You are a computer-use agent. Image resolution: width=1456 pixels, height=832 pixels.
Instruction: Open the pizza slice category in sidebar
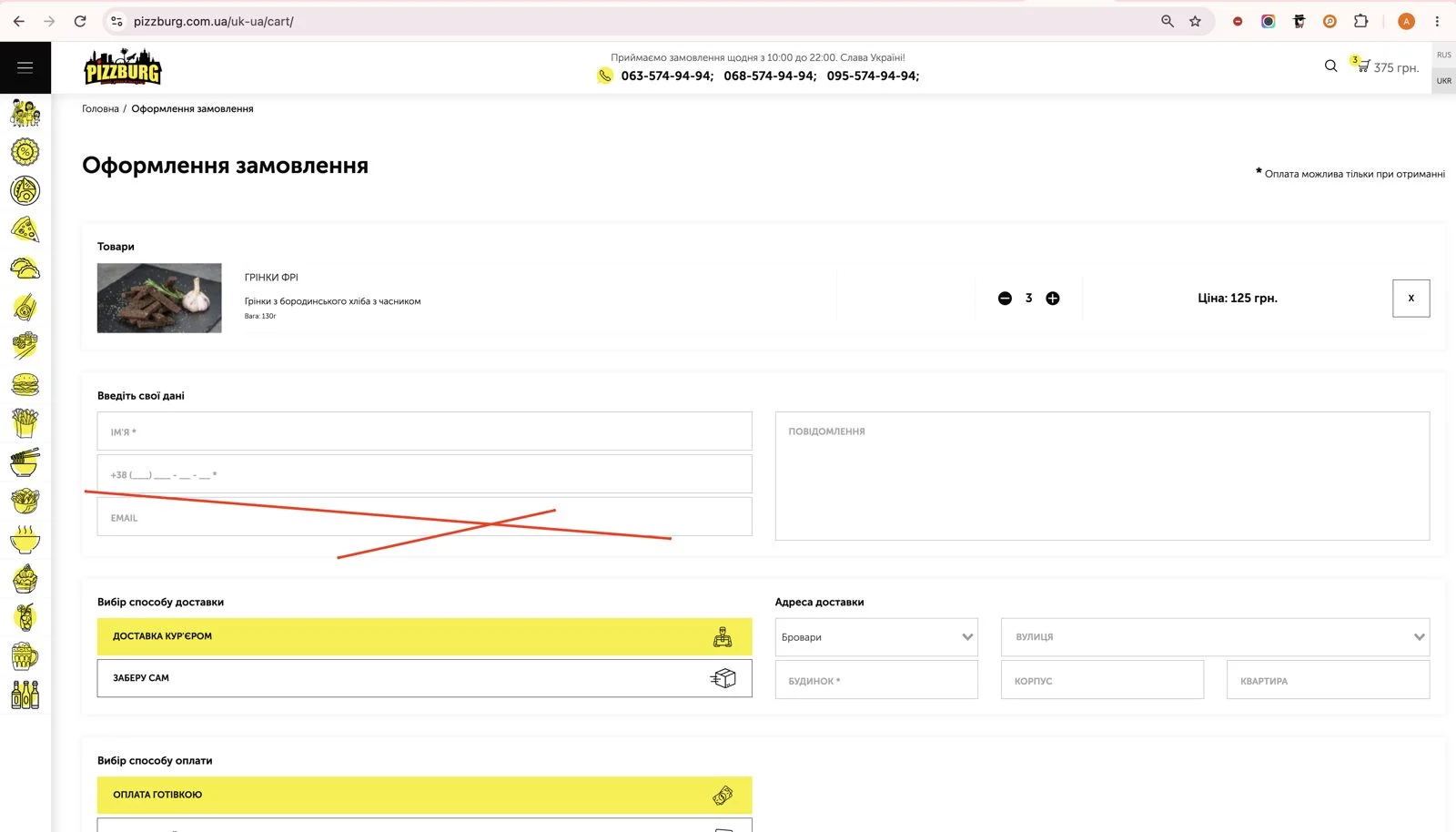pos(25,229)
